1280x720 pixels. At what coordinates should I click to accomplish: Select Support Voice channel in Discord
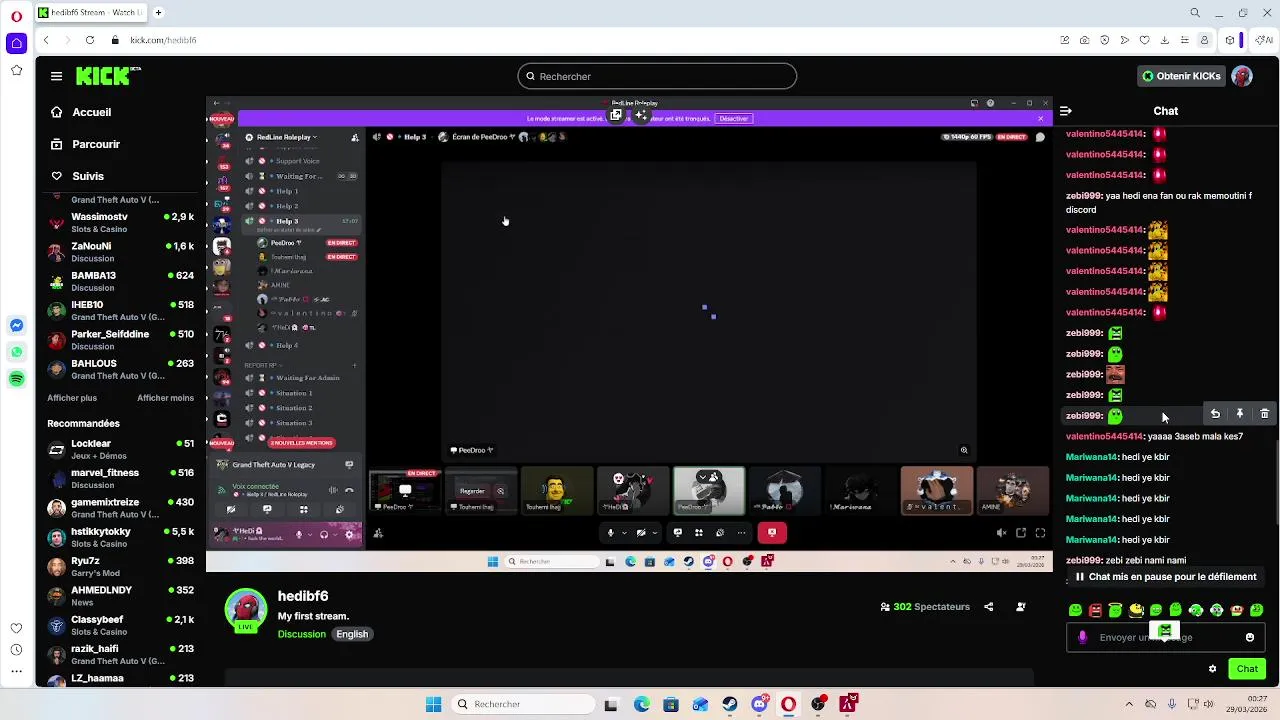pos(297,161)
